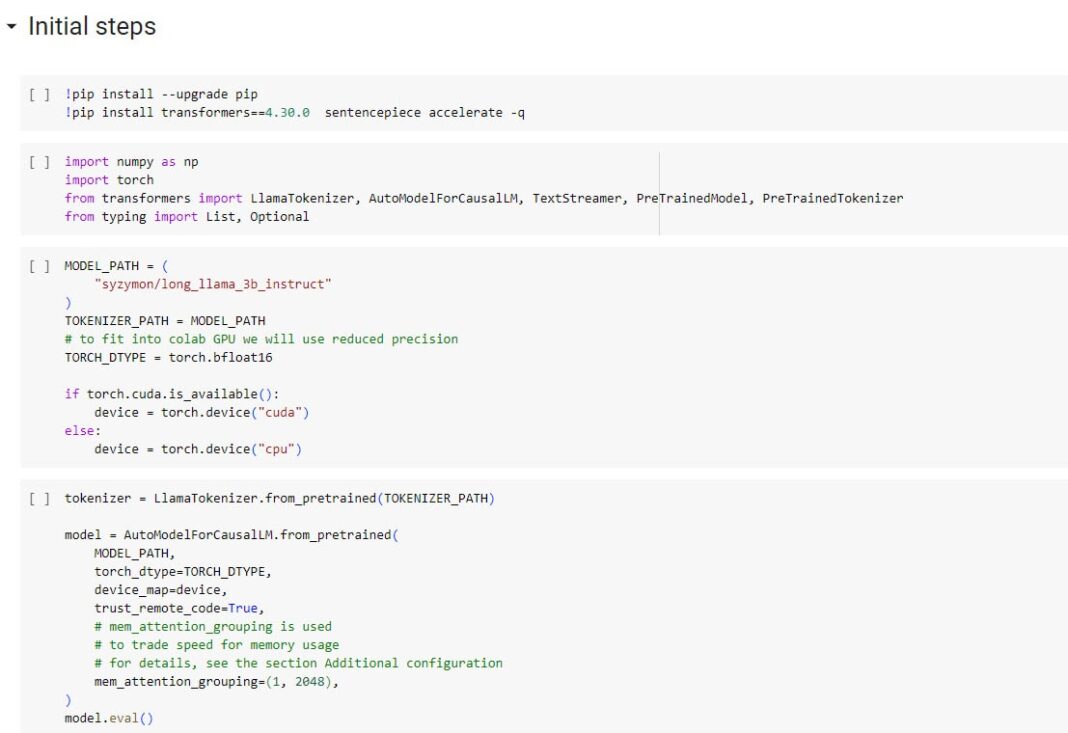Click the 'else:' line
The image size is (1068, 733).
tap(82, 431)
